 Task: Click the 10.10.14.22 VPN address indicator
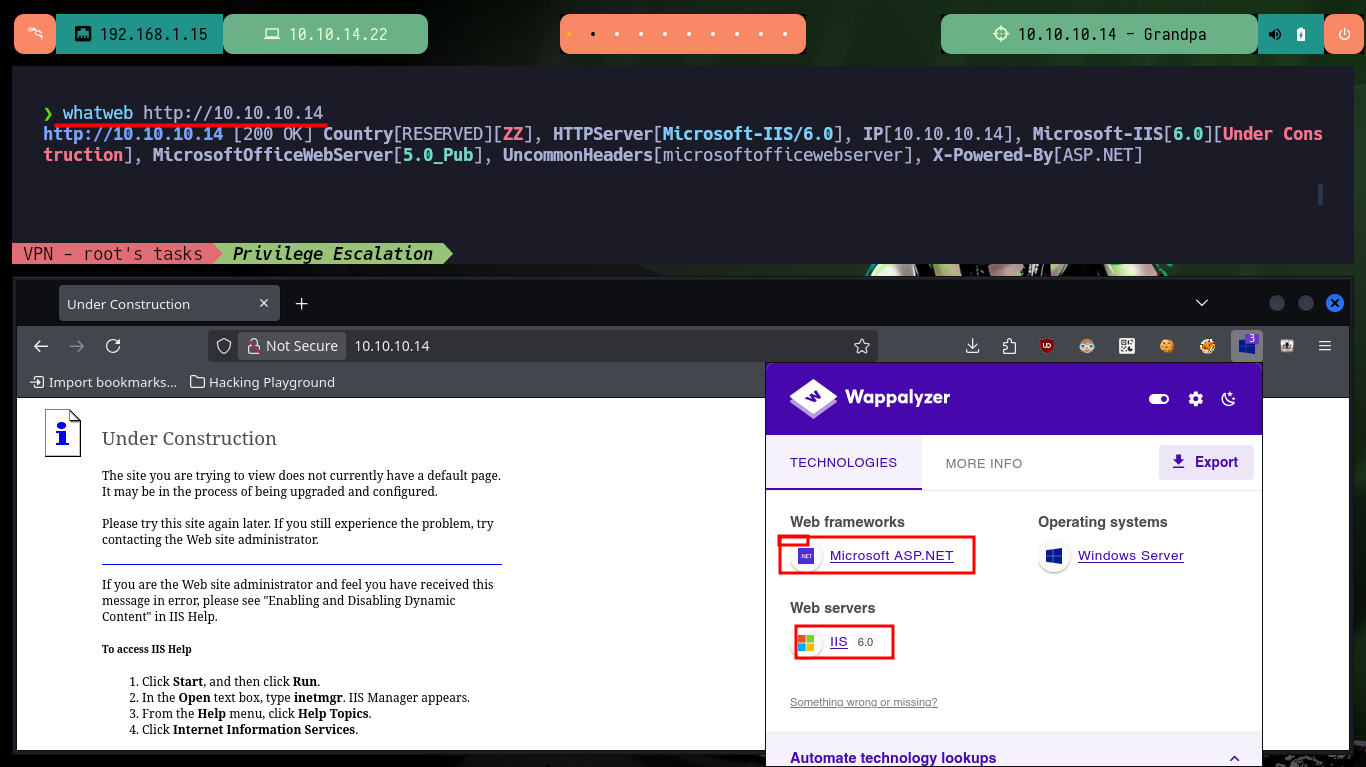pyautogui.click(x=325, y=34)
